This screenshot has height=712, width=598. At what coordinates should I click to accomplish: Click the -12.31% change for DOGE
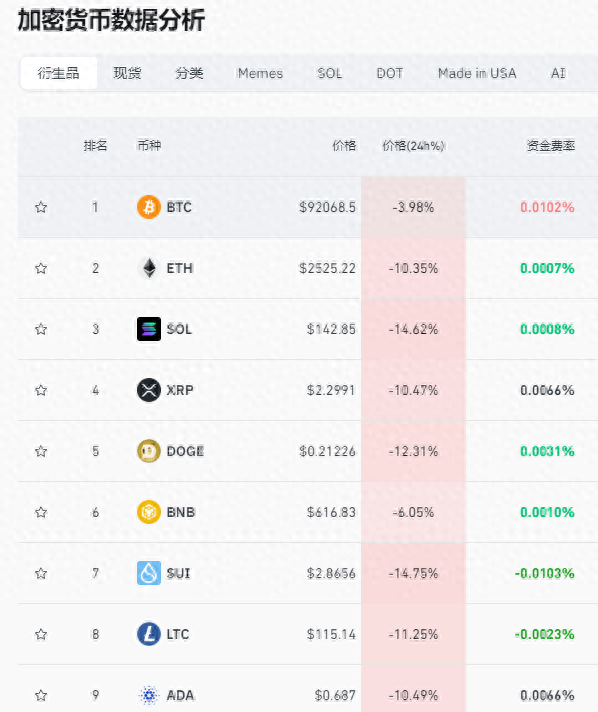click(x=413, y=451)
